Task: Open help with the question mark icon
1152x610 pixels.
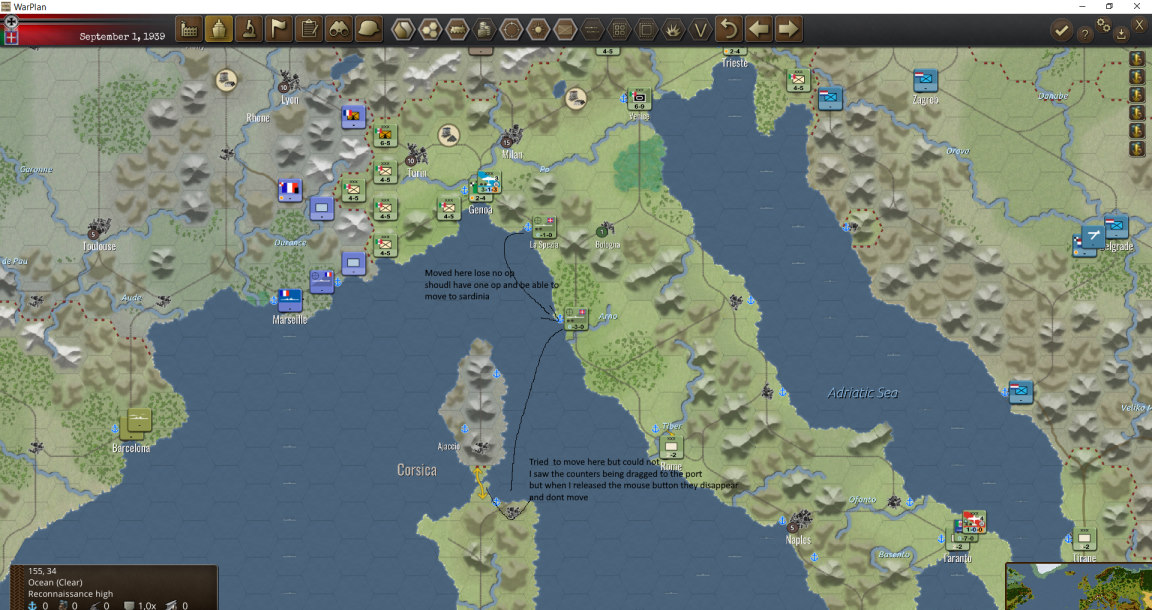Action: click(x=1084, y=33)
